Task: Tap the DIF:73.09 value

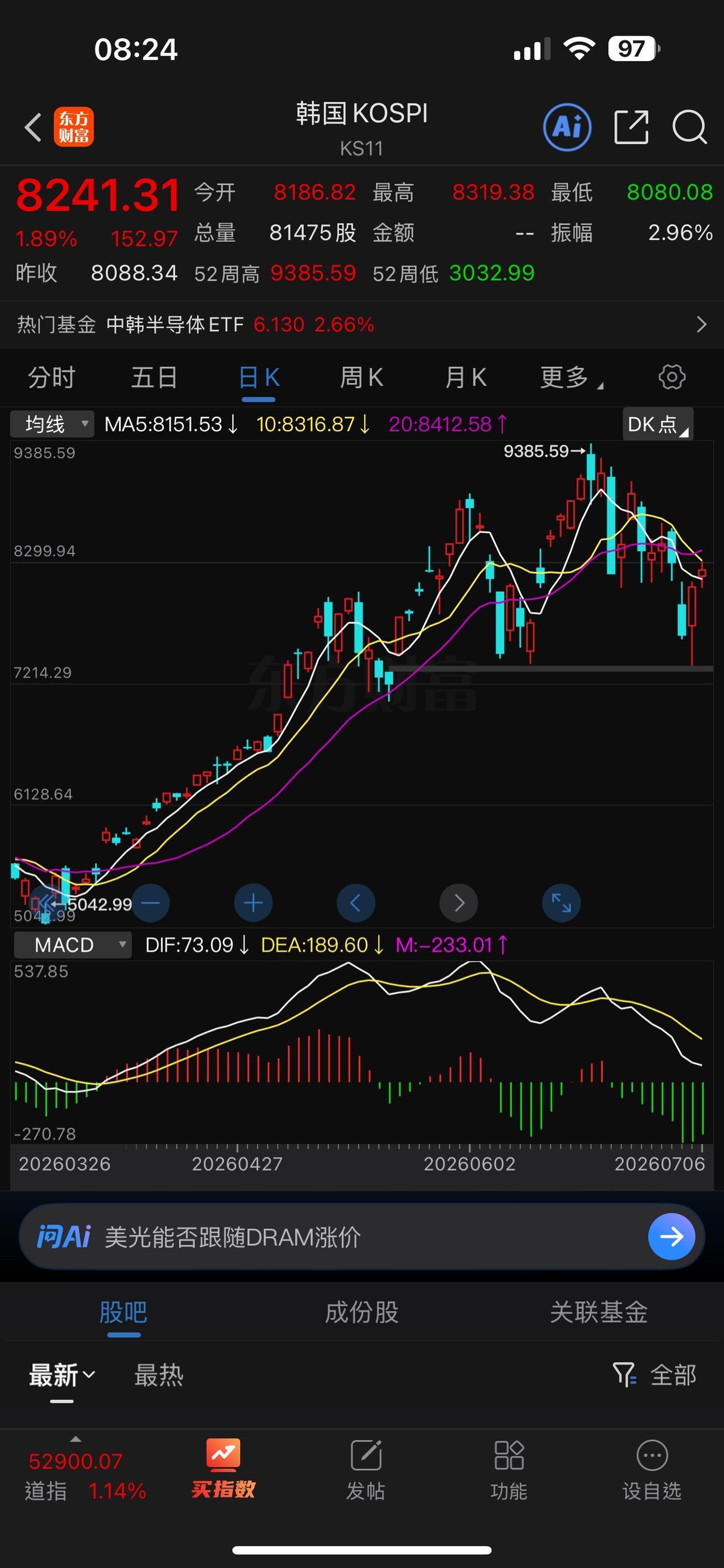Action: pos(197,945)
